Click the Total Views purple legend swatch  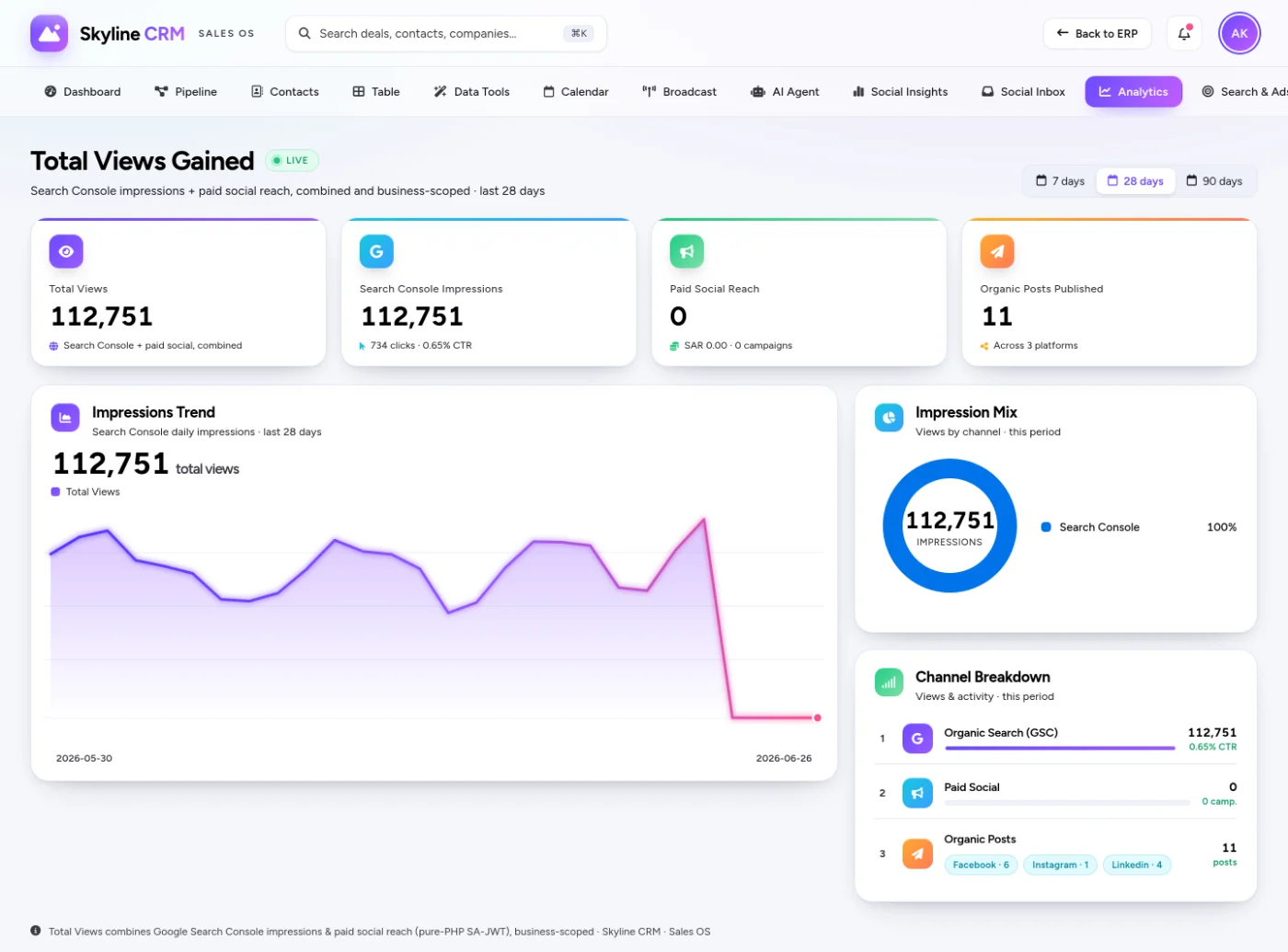55,492
